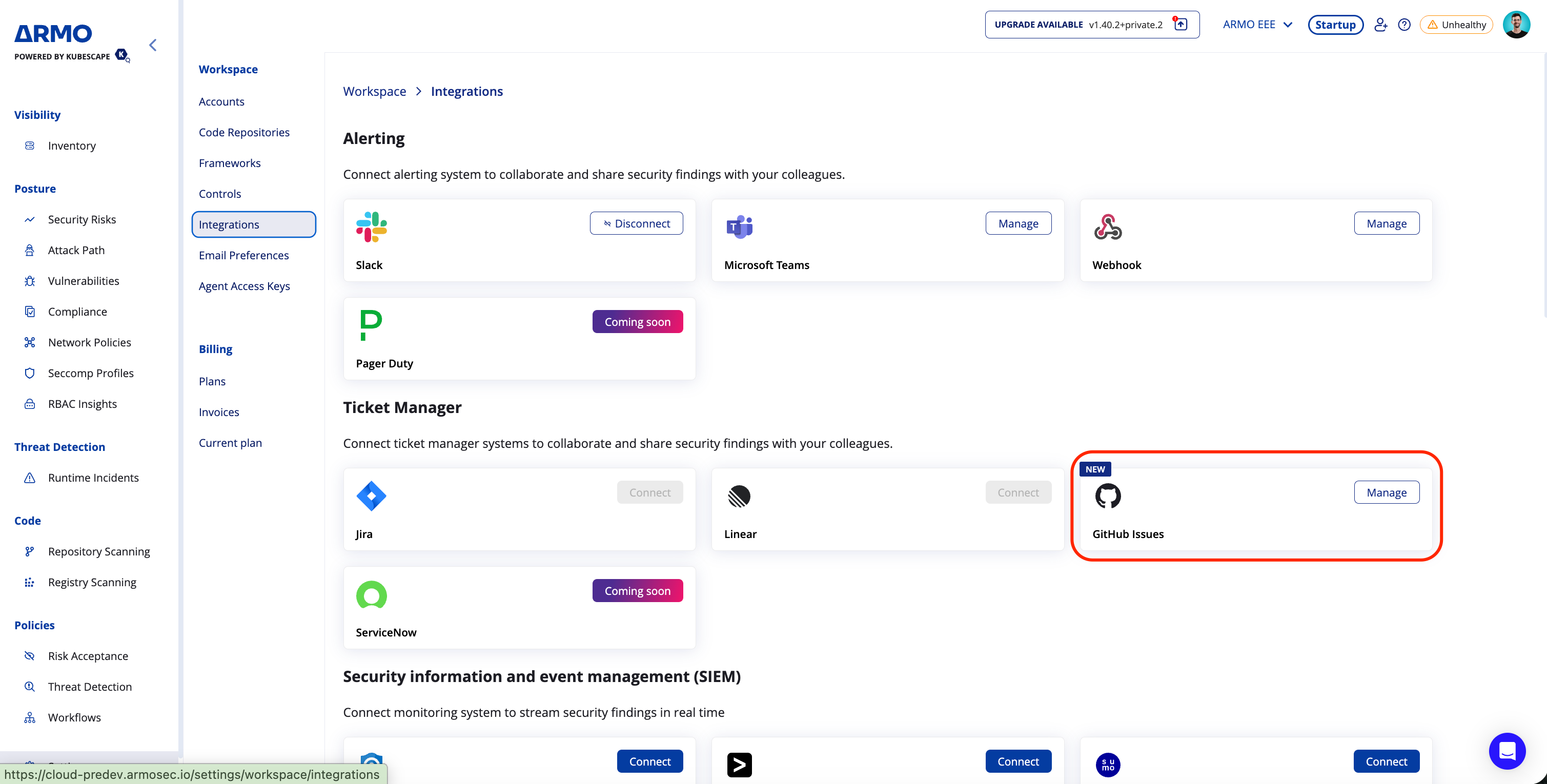Screen dimensions: 1547x784
Task: Open Registry Scanning
Action: point(92,582)
